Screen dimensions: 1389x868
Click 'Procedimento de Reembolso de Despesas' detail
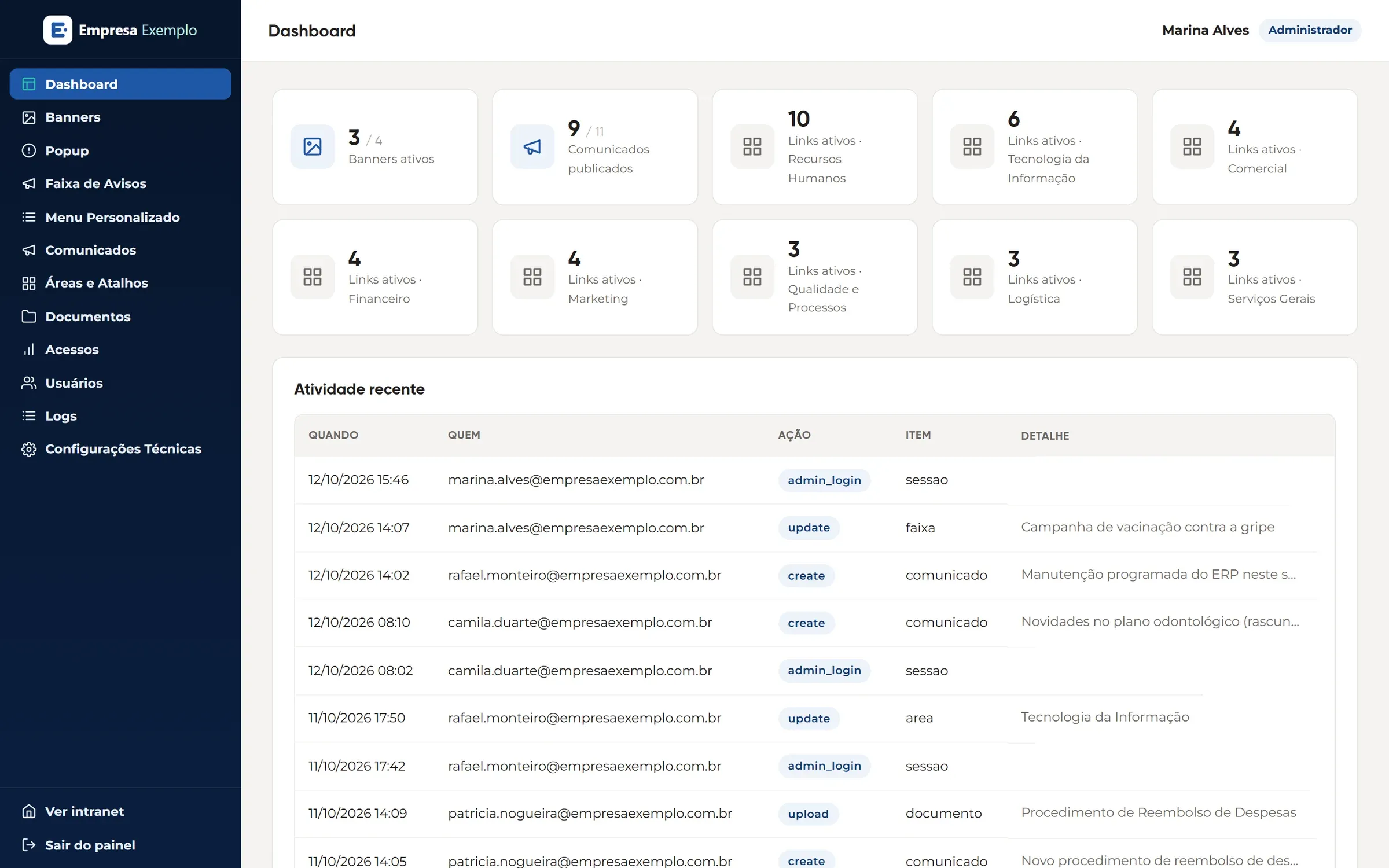pyautogui.click(x=1159, y=812)
